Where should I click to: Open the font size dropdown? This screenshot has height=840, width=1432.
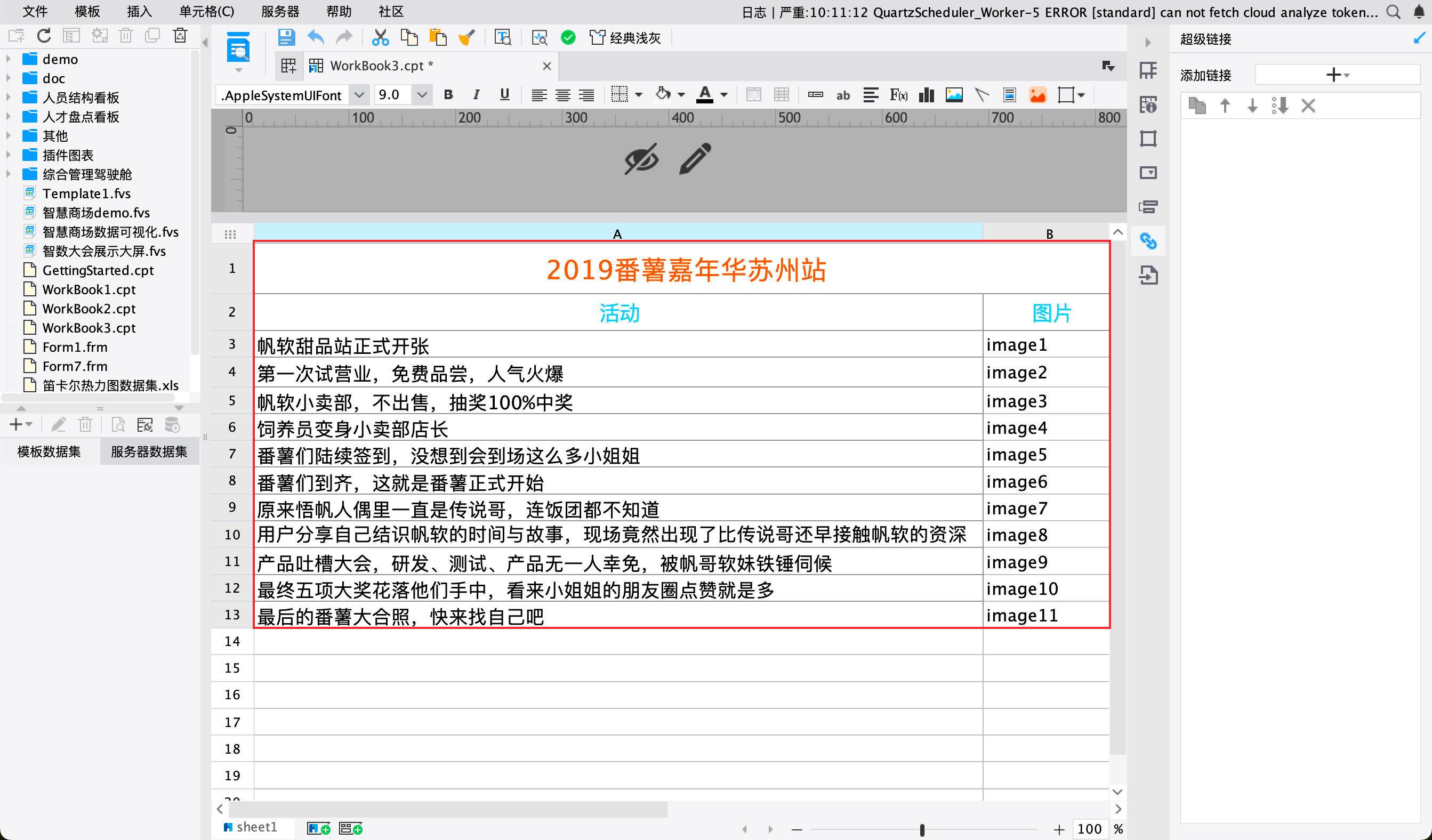(422, 95)
